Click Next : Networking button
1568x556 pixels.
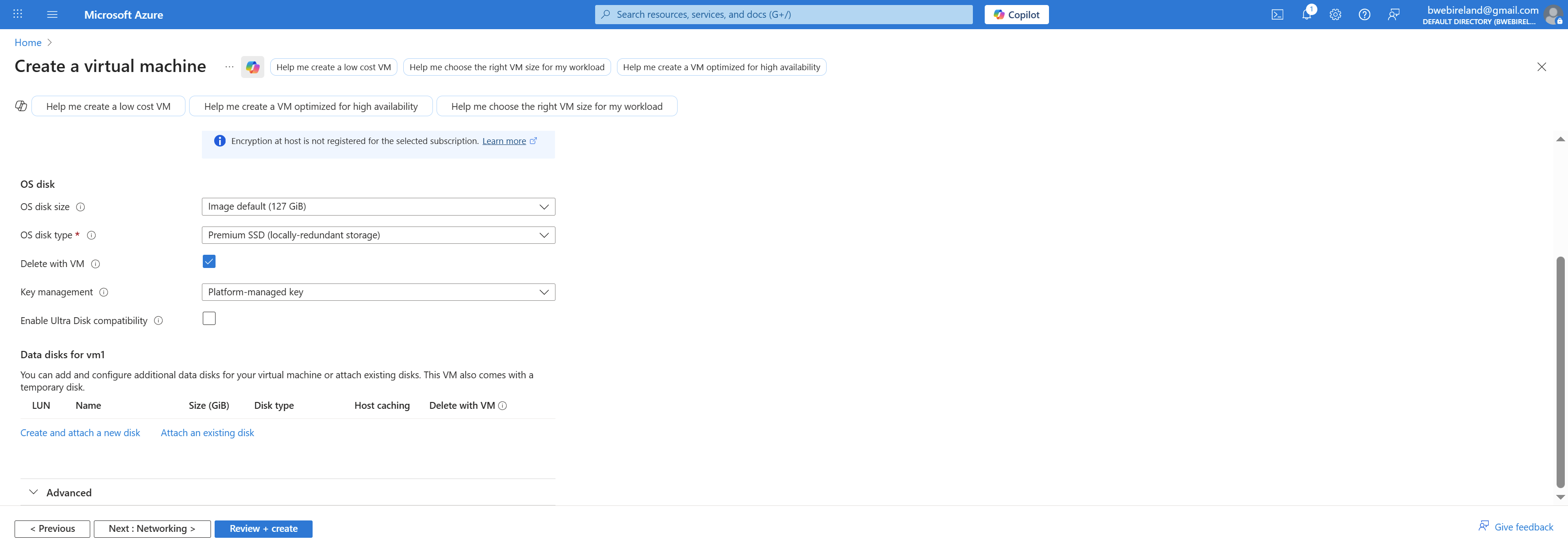(152, 529)
